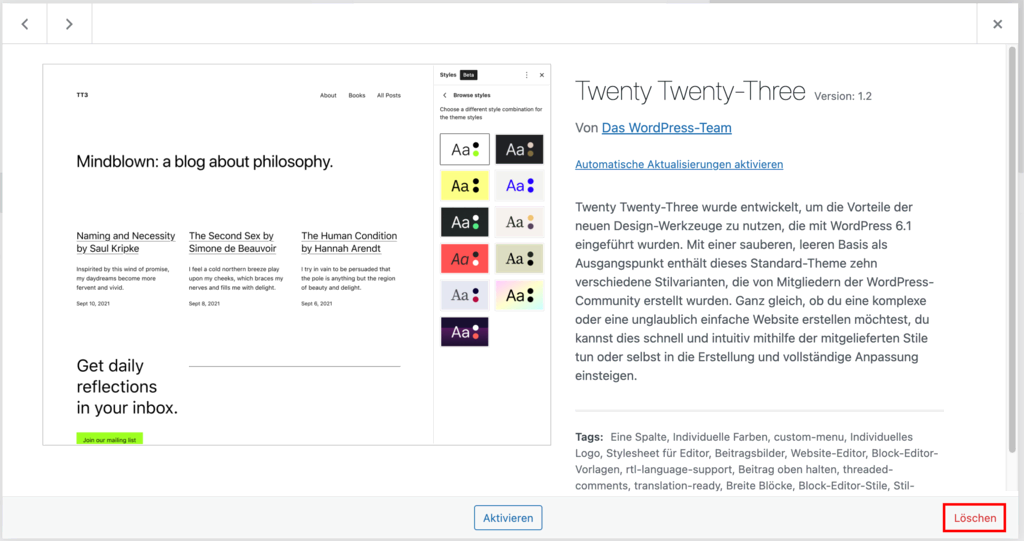Click the red Löschen link
Image resolution: width=1024 pixels, height=541 pixels.
[x=974, y=517]
